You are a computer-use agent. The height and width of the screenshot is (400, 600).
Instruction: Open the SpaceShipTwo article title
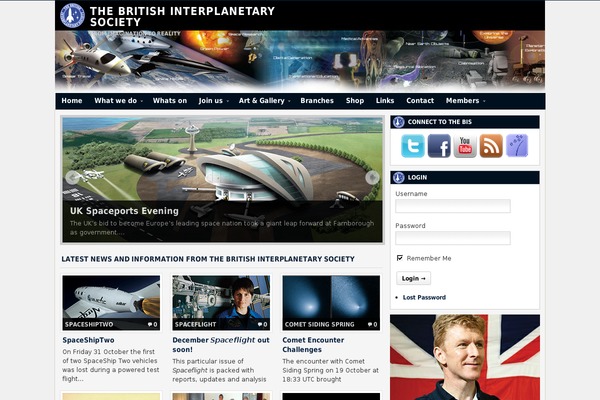point(88,340)
